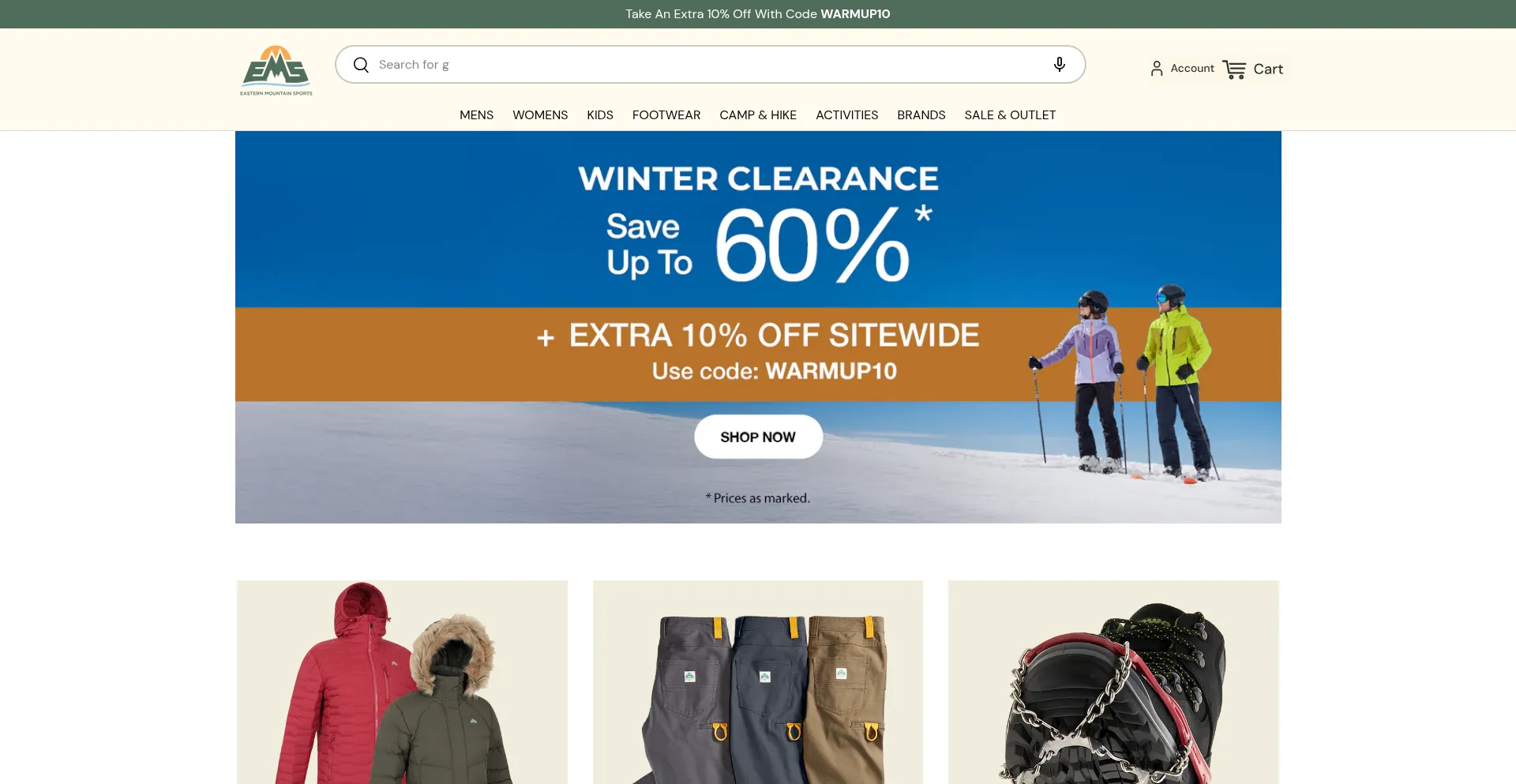Open the shopping cart icon

[1234, 69]
